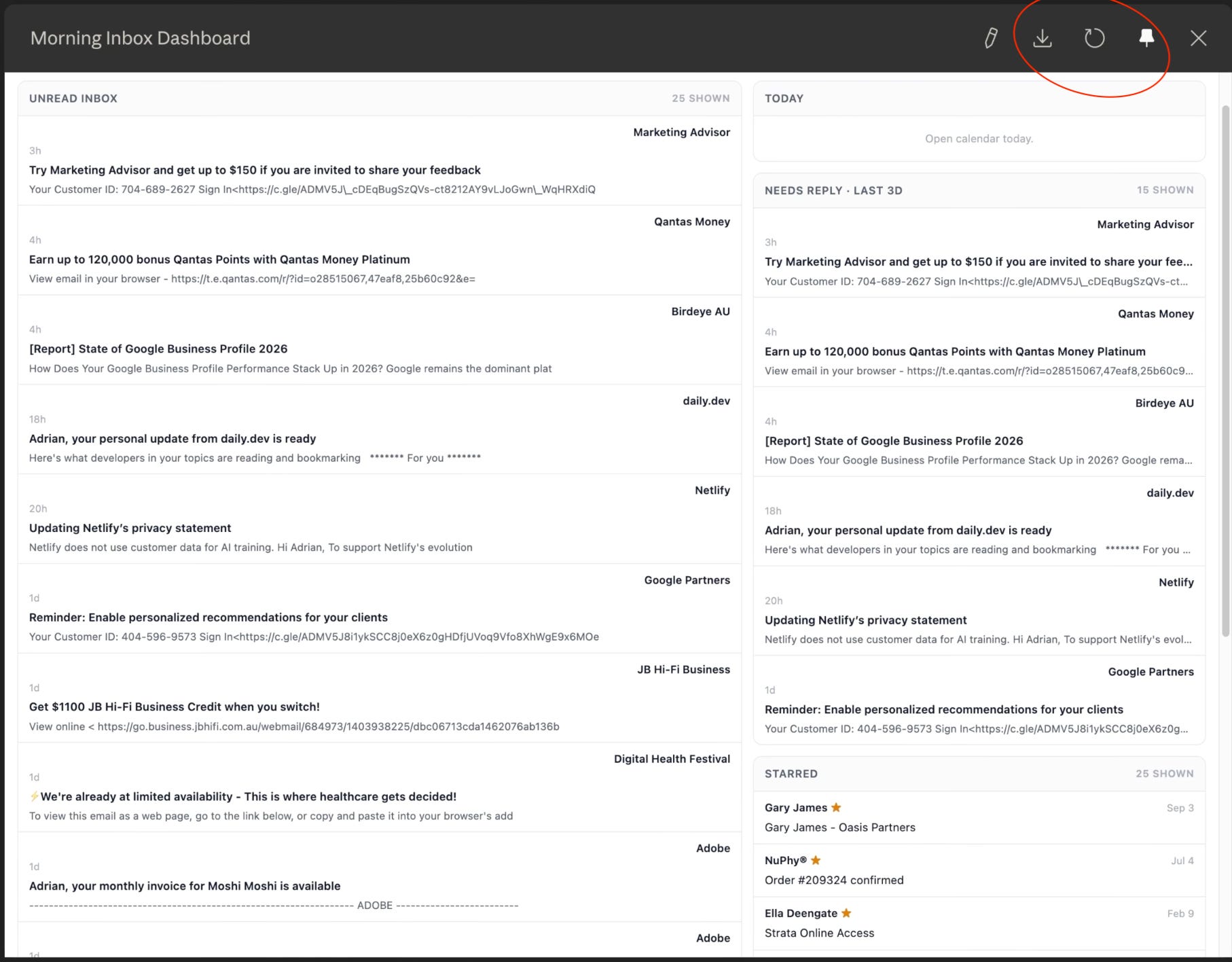Click the 'Jul 4' date in Starred
The height and width of the screenshot is (962, 1232).
[x=1182, y=861]
